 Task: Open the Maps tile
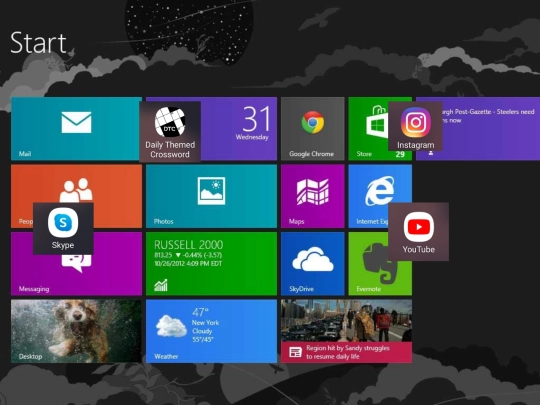click(312, 196)
